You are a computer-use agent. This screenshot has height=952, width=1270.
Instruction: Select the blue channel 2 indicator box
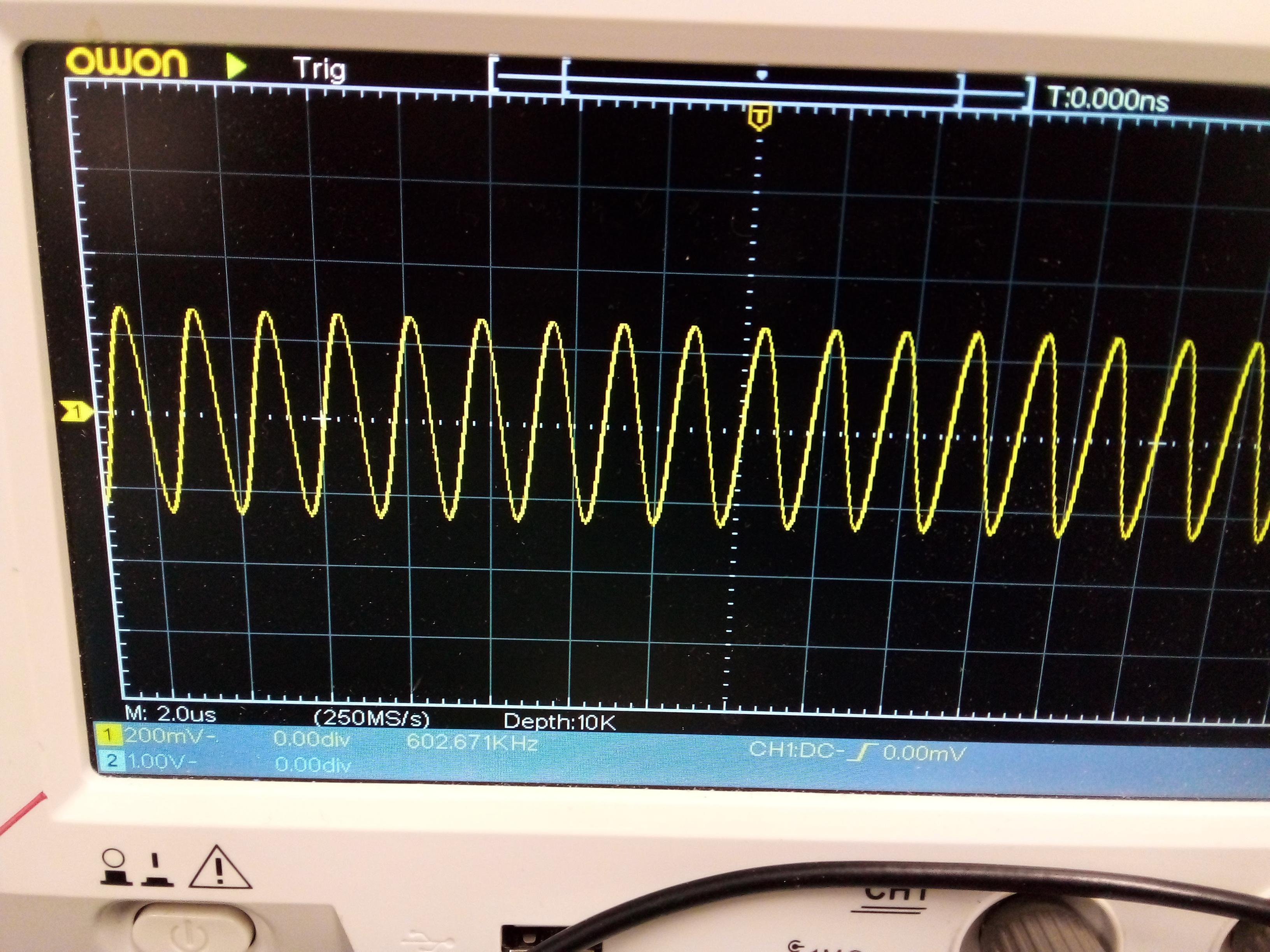111,761
